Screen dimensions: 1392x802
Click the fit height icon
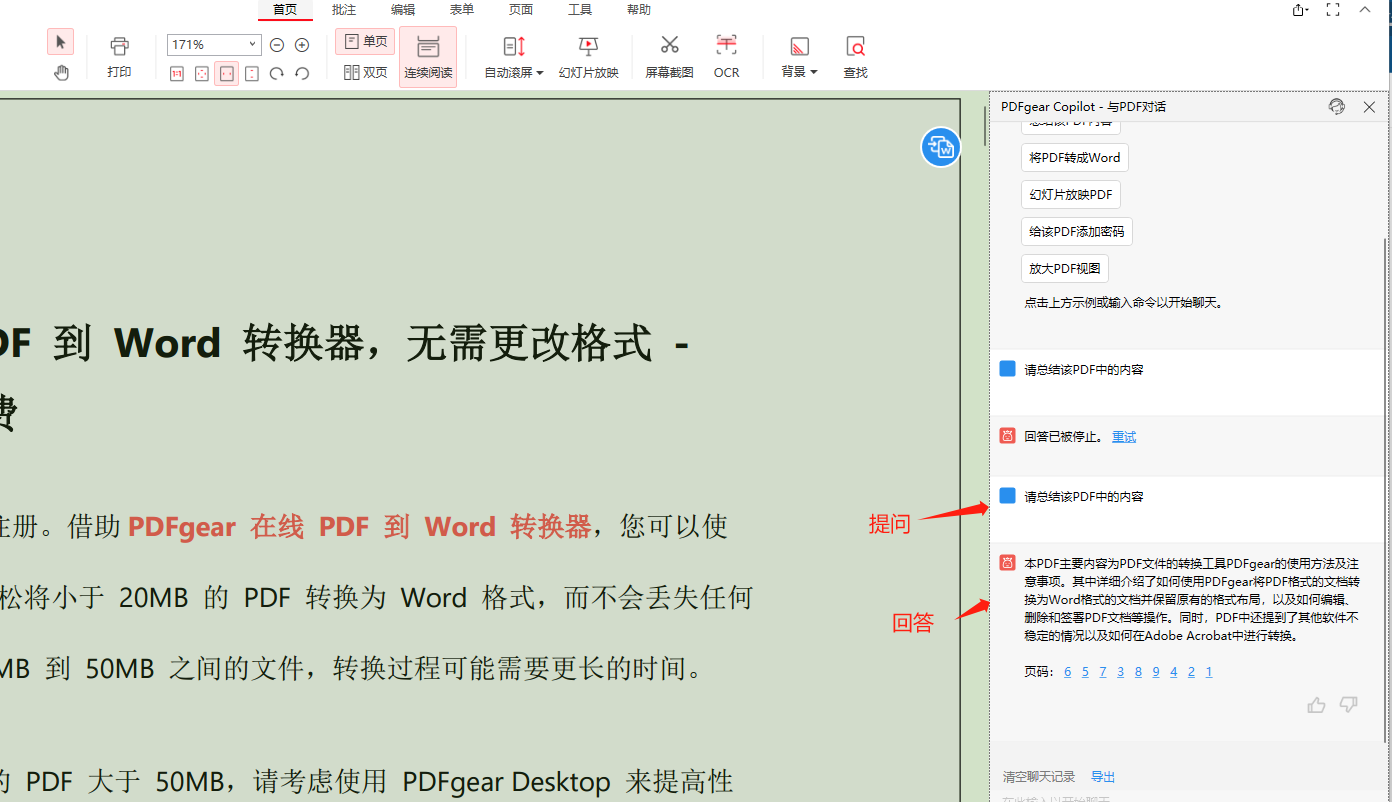click(252, 73)
